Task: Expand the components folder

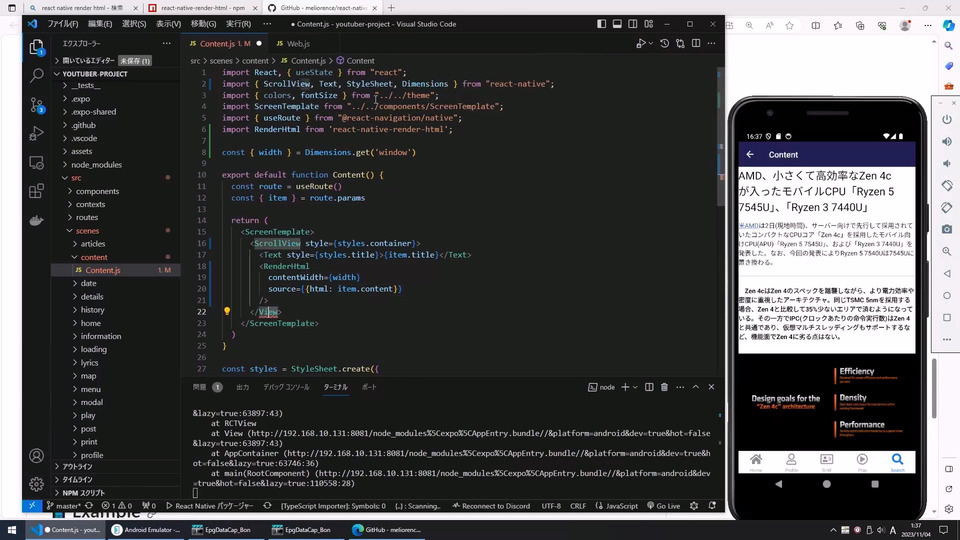Action: click(97, 191)
